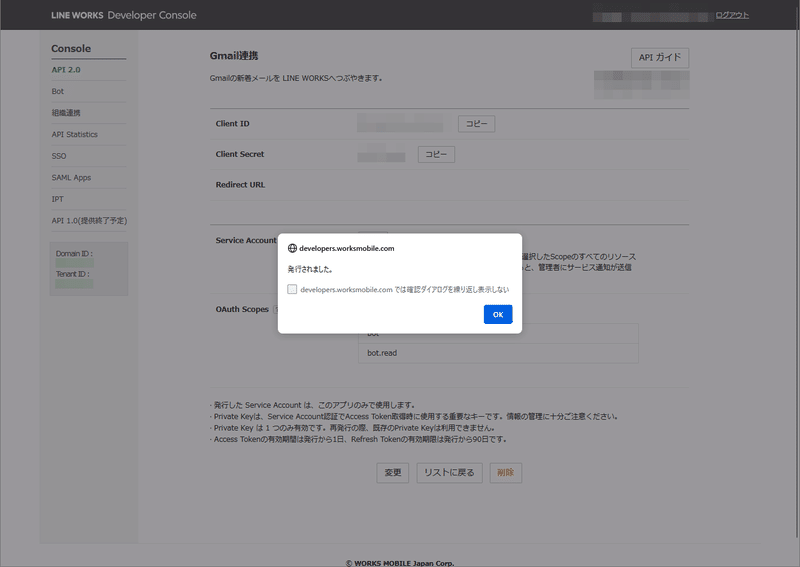Image resolution: width=800 pixels, height=567 pixels.
Task: Click the LINE WORKS Developer Console logo
Action: [123, 15]
